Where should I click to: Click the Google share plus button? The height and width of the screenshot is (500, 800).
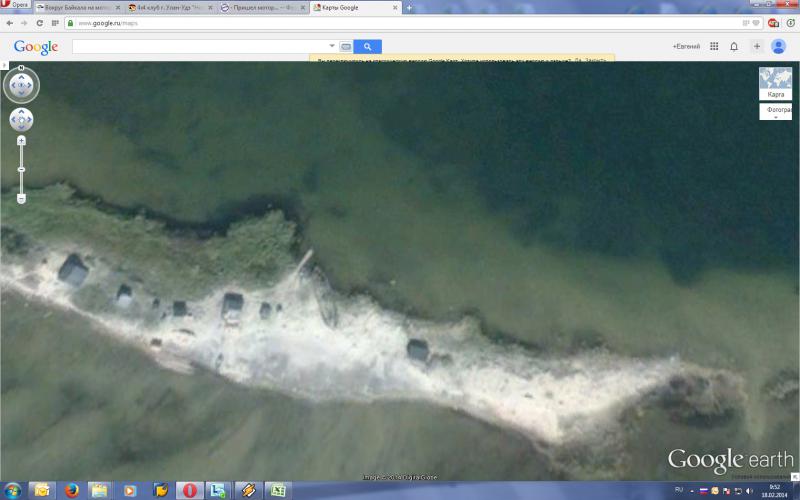pyautogui.click(x=757, y=46)
